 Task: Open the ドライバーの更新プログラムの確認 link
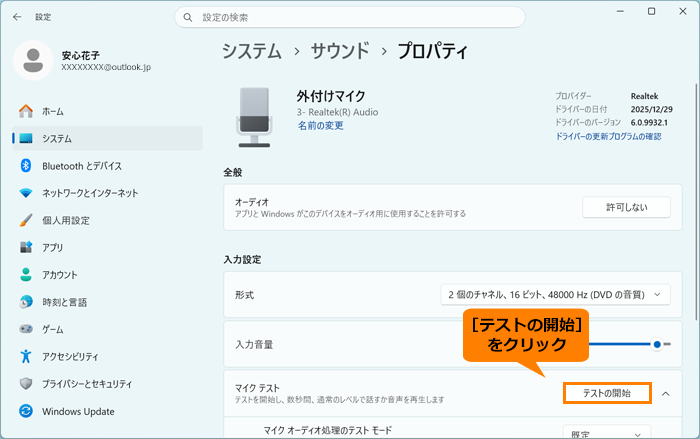point(608,137)
